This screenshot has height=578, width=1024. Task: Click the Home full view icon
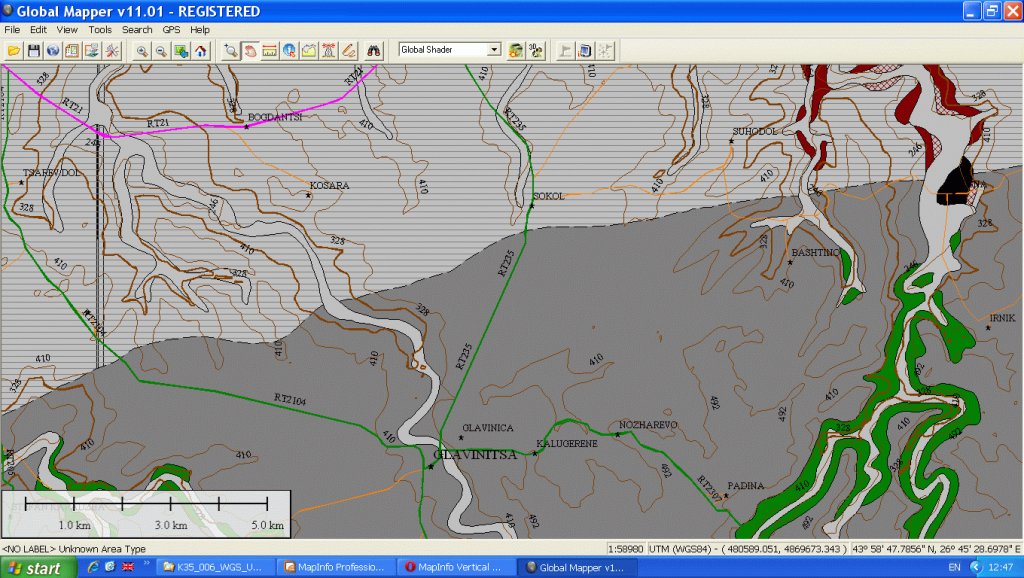click(x=200, y=50)
